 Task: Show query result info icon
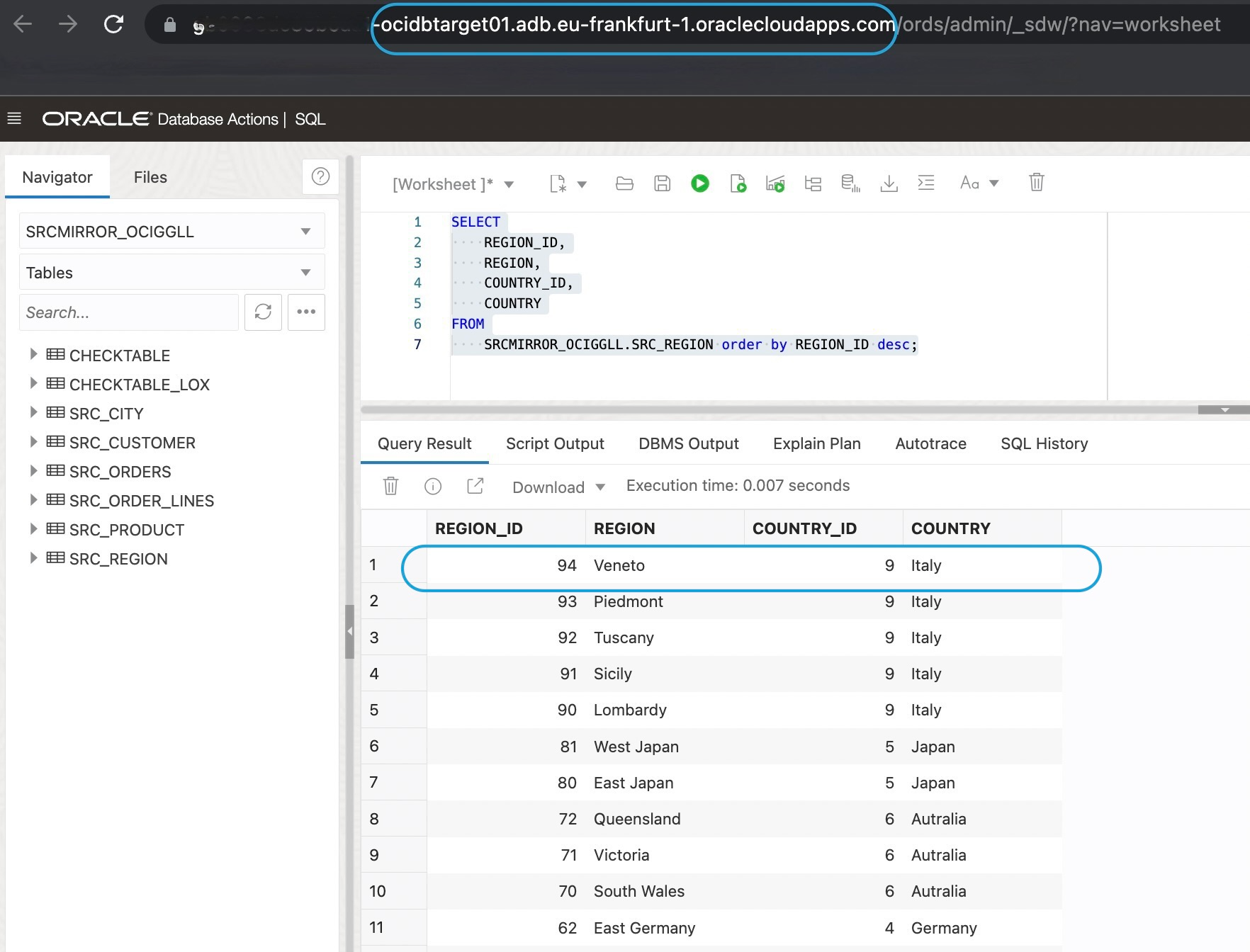pos(433,486)
